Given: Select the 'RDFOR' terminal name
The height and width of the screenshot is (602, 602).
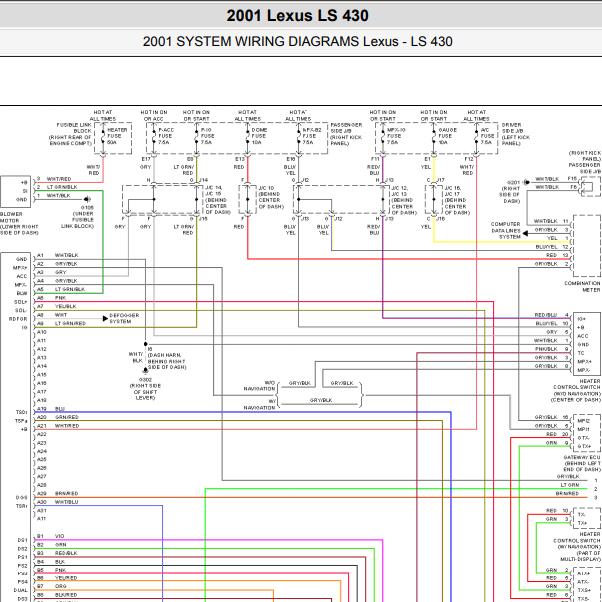Looking at the screenshot, I should point(18,319).
